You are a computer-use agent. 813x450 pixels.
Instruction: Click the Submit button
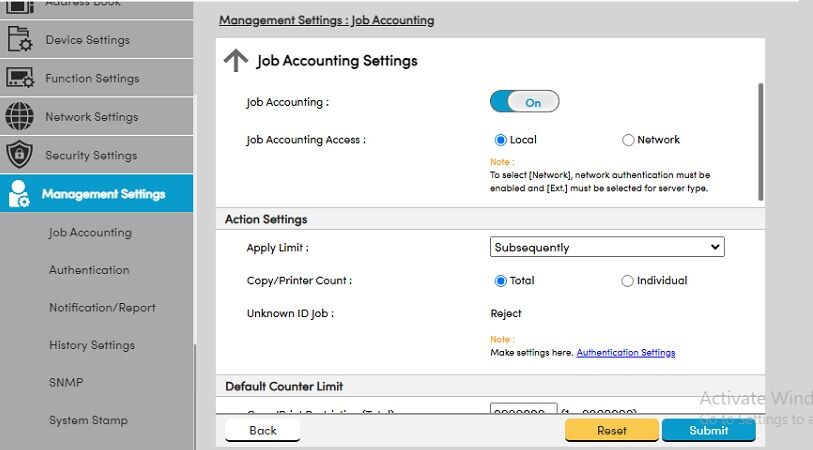tap(708, 430)
